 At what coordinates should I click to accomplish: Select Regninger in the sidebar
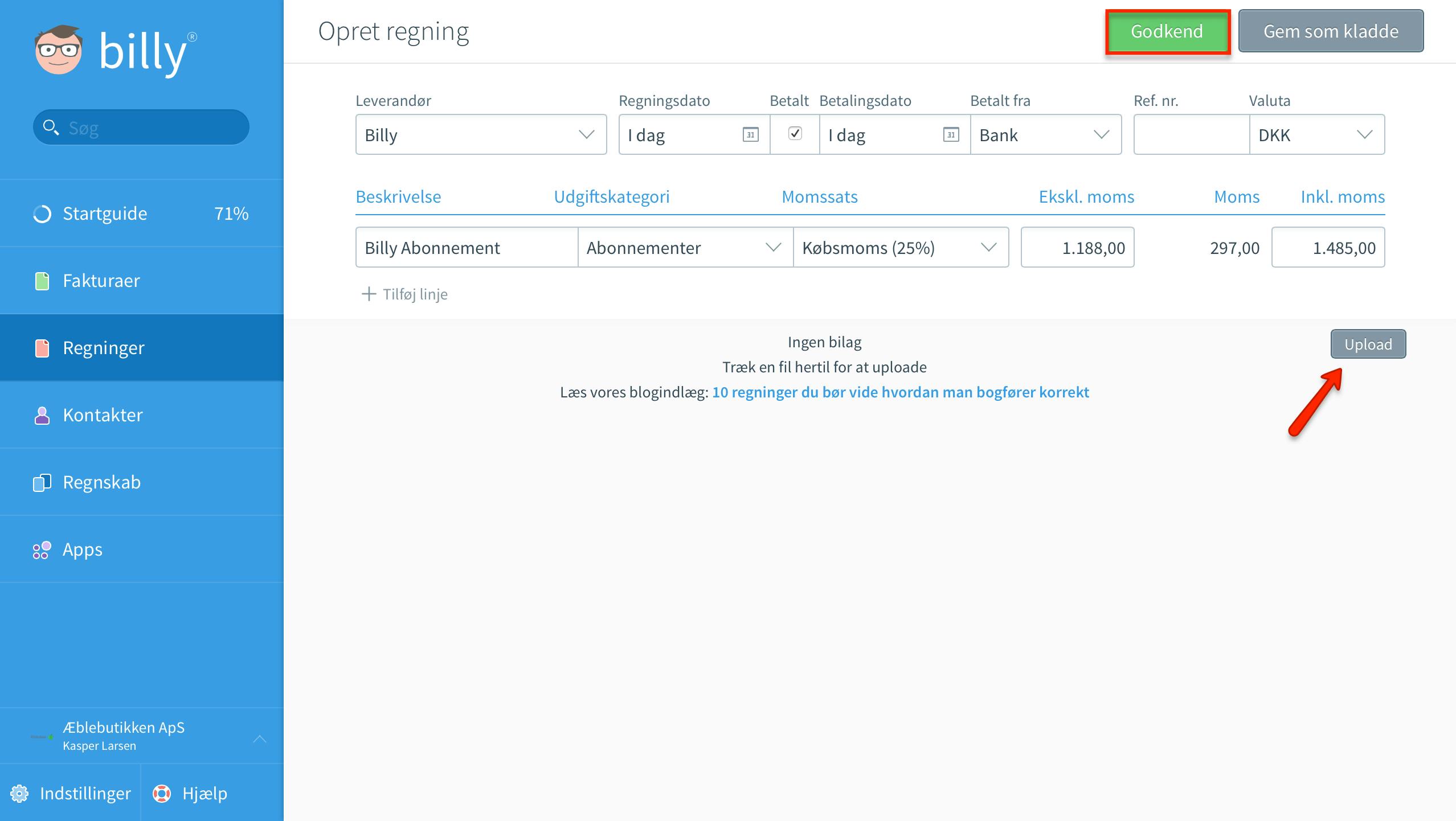pyautogui.click(x=142, y=348)
